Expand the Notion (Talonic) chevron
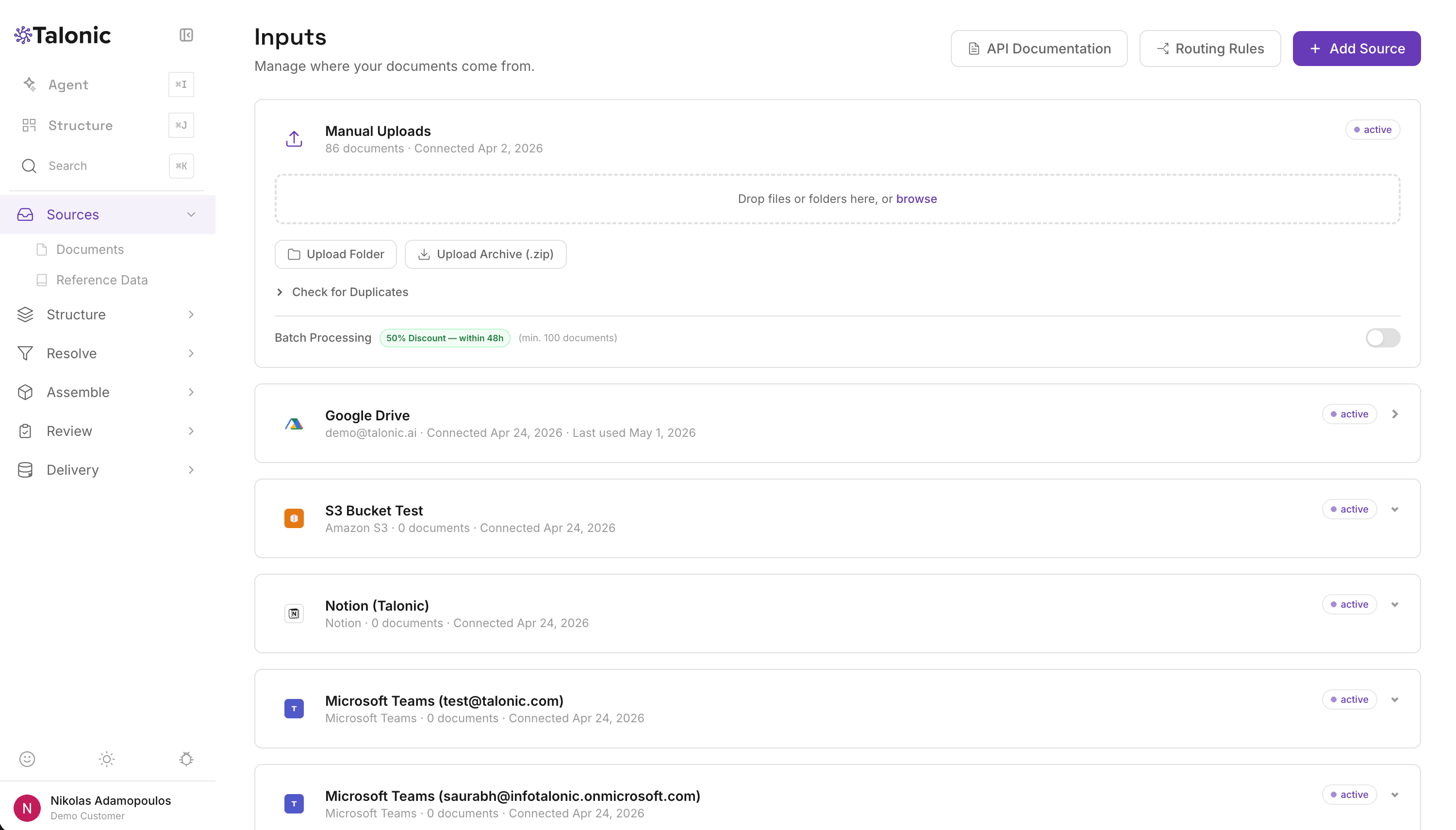 click(x=1395, y=605)
